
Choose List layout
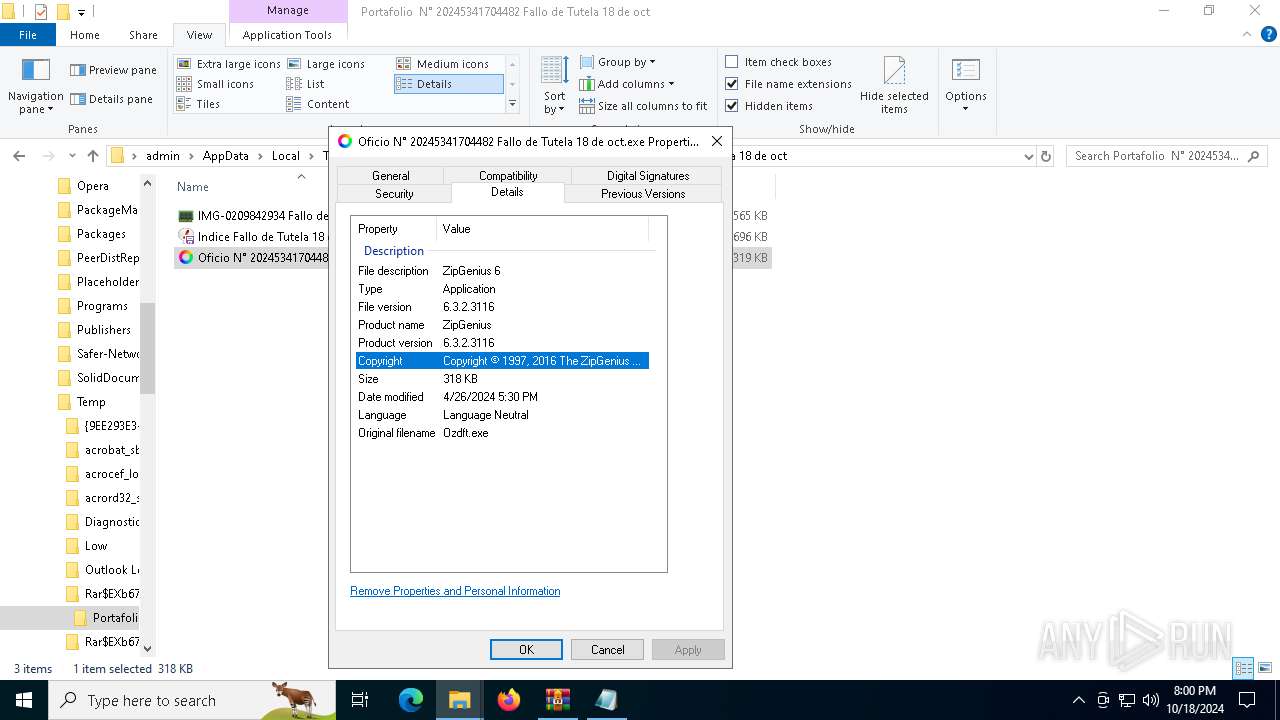point(306,84)
